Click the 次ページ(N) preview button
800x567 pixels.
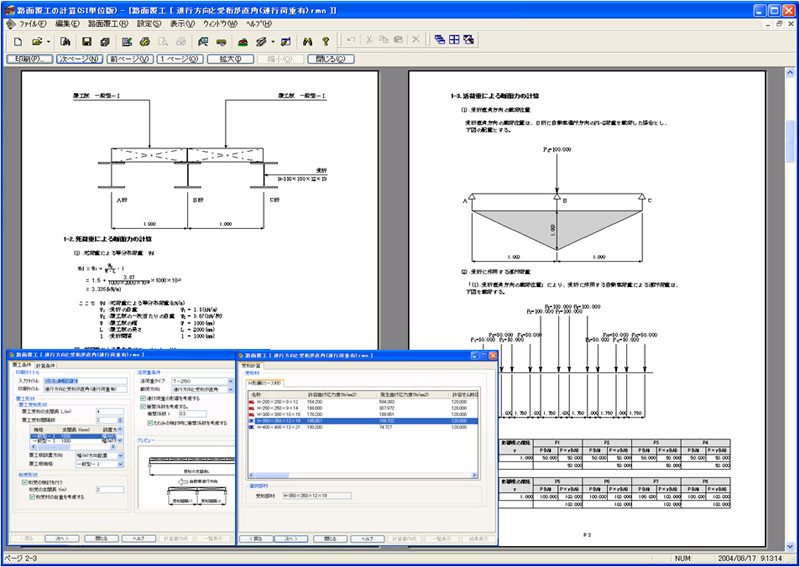coord(79,59)
